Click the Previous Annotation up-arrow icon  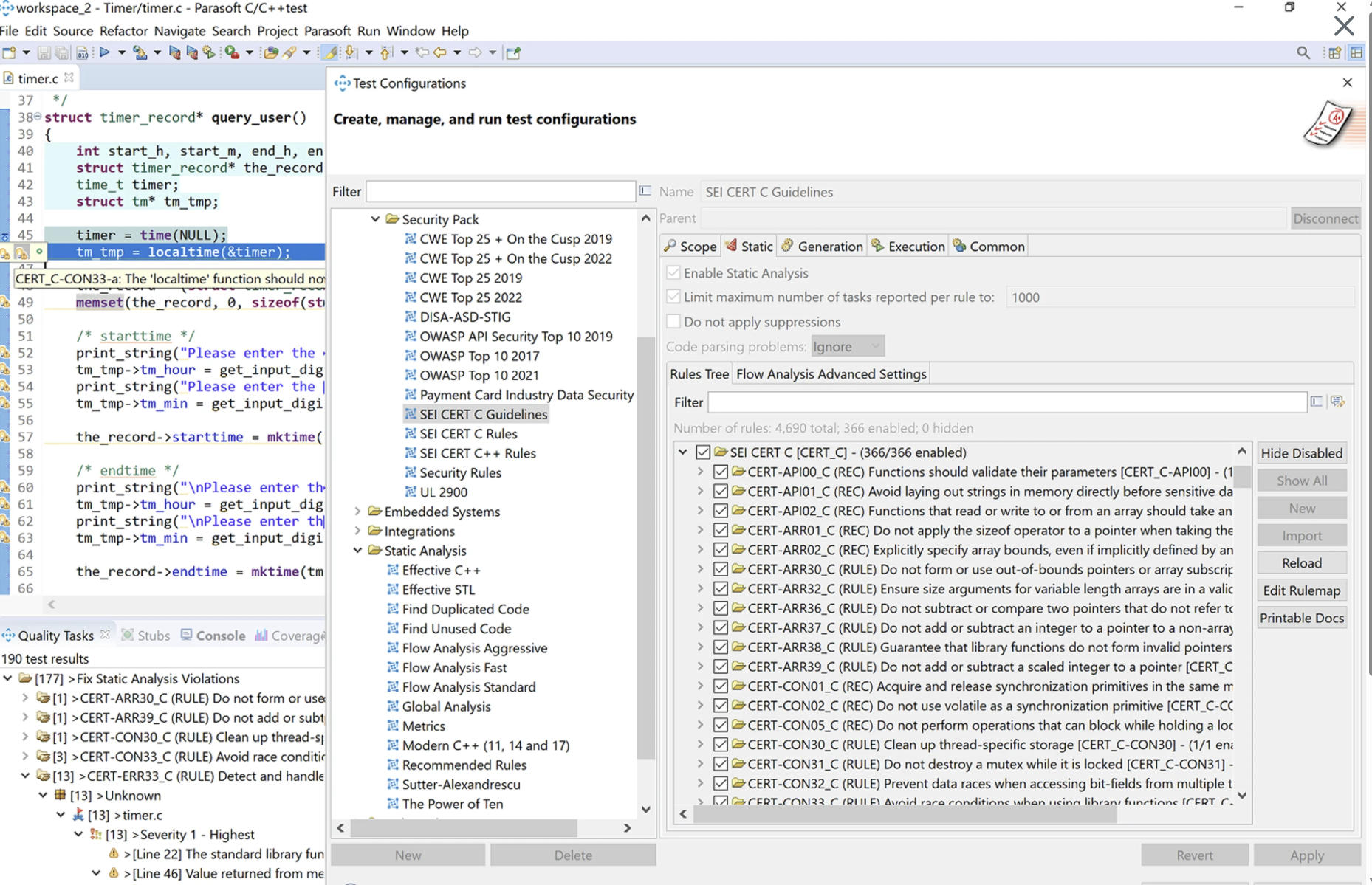pyautogui.click(x=386, y=52)
